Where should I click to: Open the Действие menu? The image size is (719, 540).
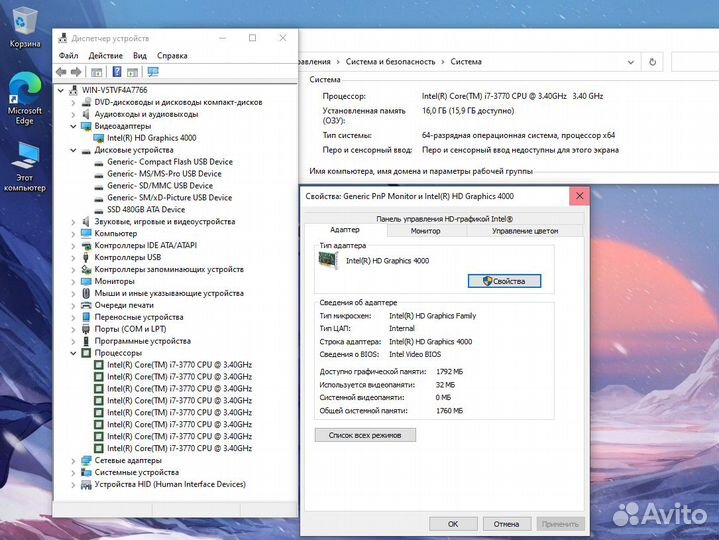pos(105,55)
